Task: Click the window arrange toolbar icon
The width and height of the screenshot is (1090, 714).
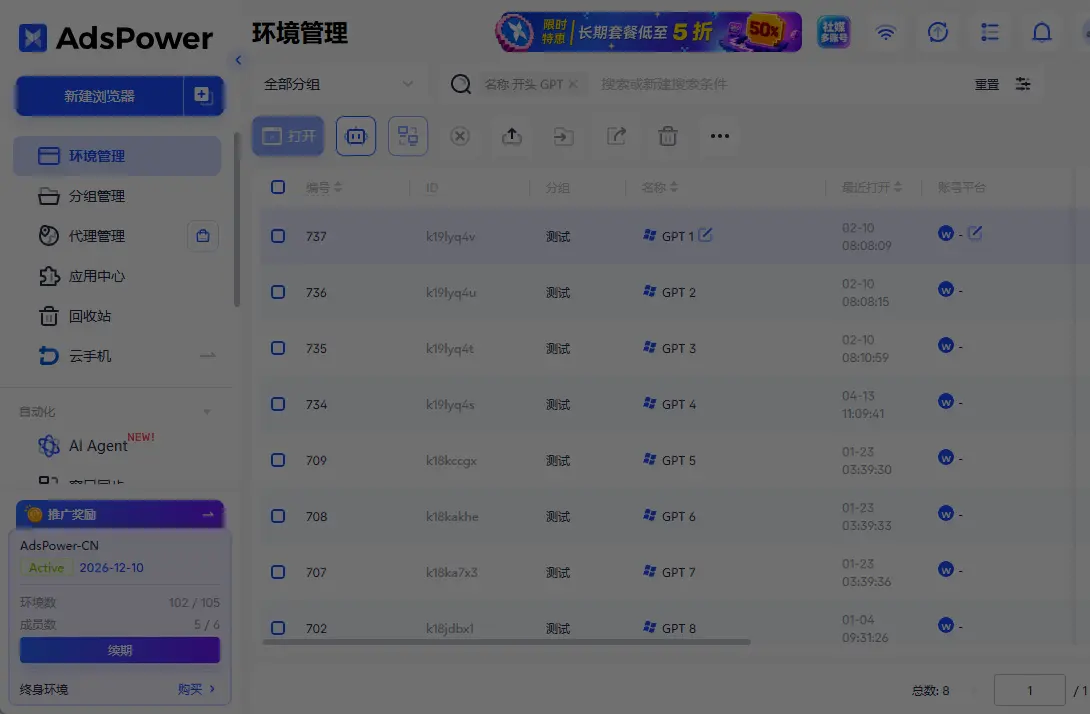Action: point(408,136)
